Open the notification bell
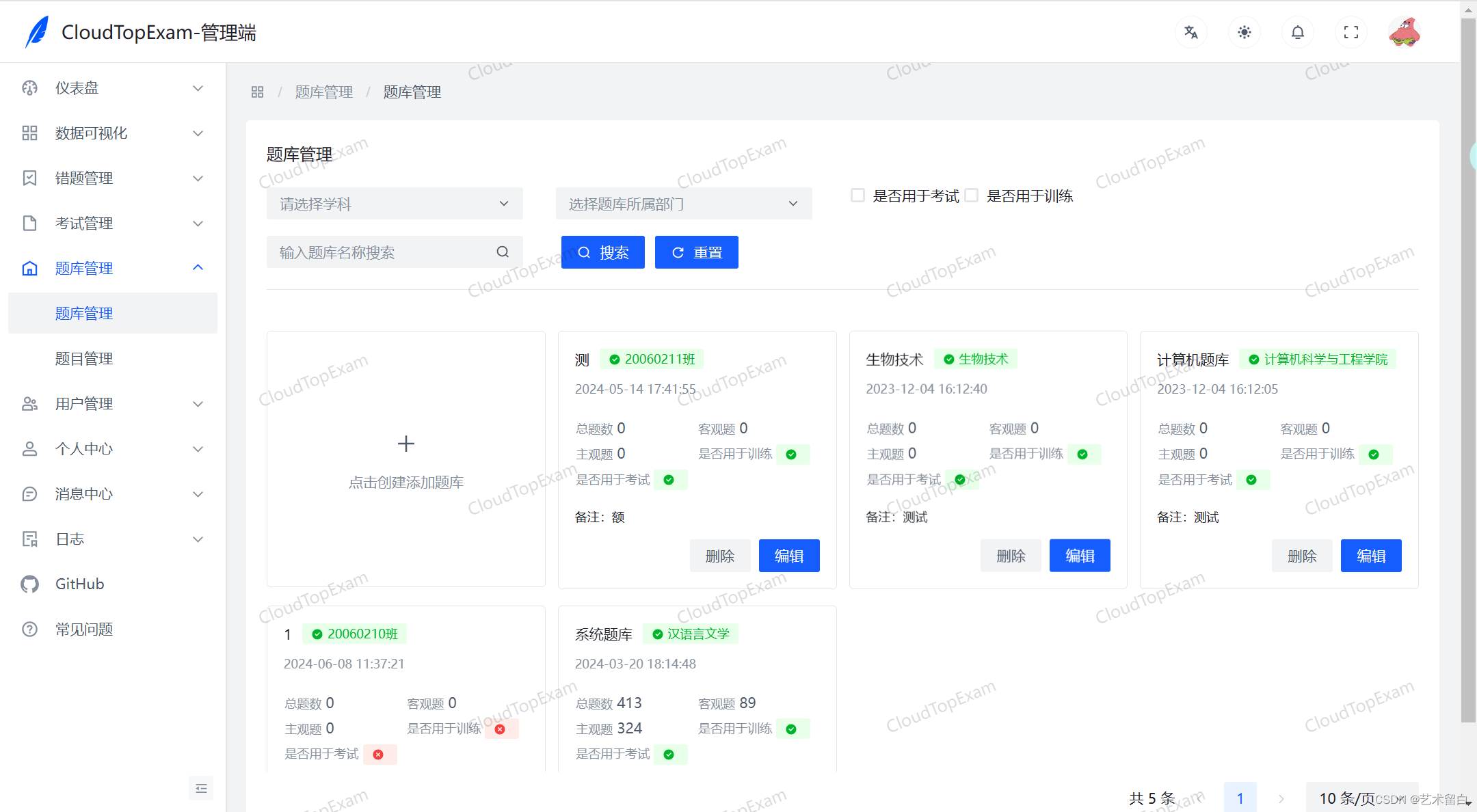 (1297, 31)
